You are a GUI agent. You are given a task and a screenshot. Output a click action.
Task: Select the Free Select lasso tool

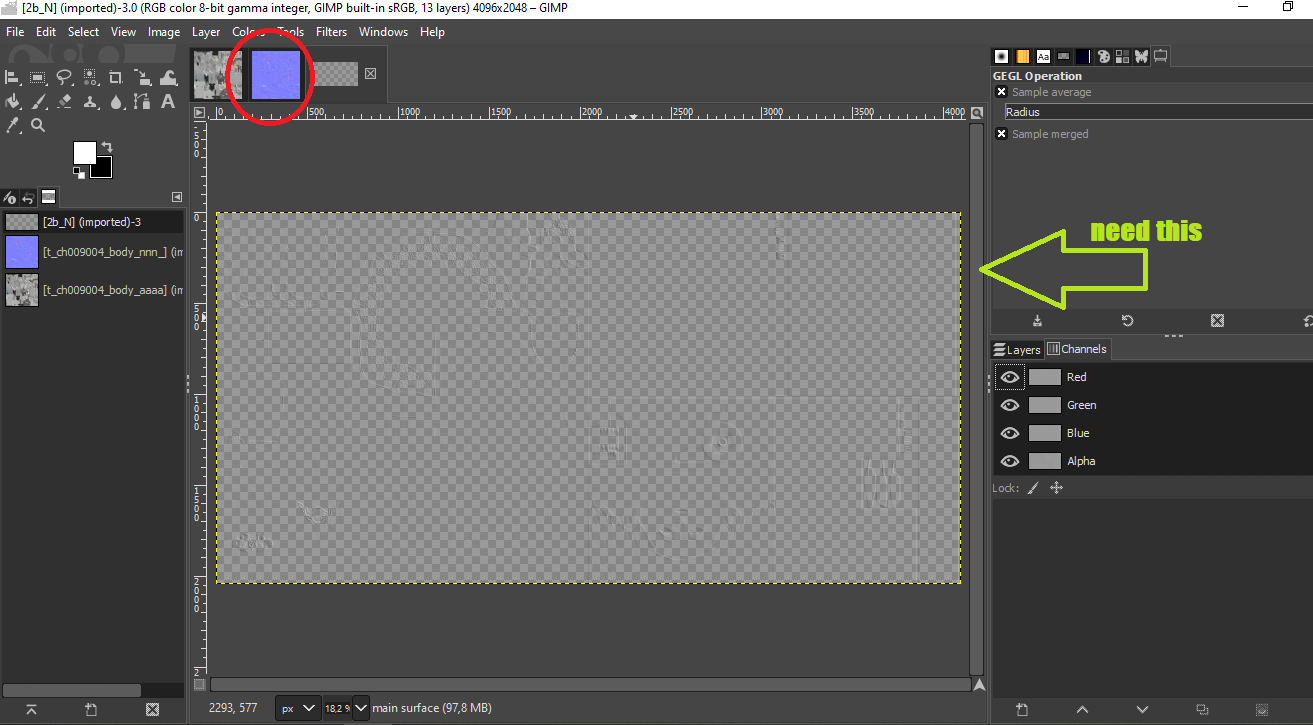(64, 77)
